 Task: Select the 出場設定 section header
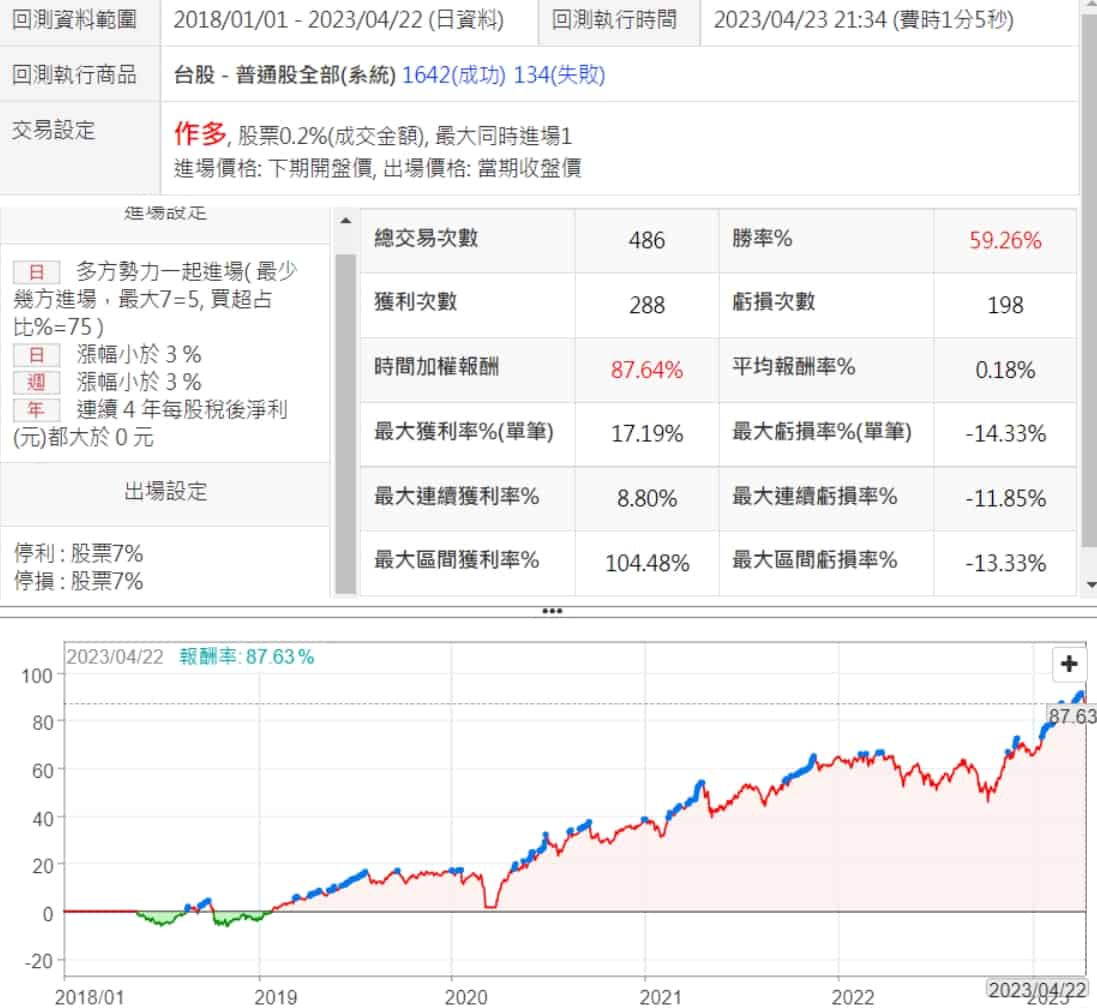click(x=166, y=491)
